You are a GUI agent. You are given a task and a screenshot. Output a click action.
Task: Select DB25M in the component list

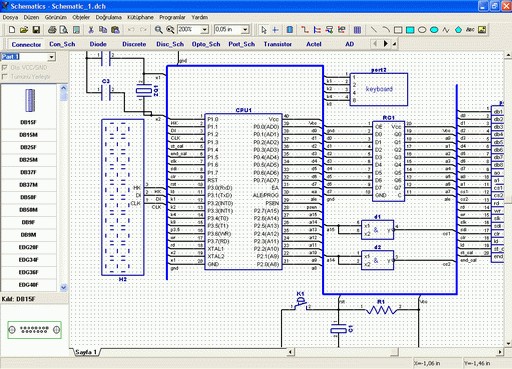pyautogui.click(x=29, y=160)
